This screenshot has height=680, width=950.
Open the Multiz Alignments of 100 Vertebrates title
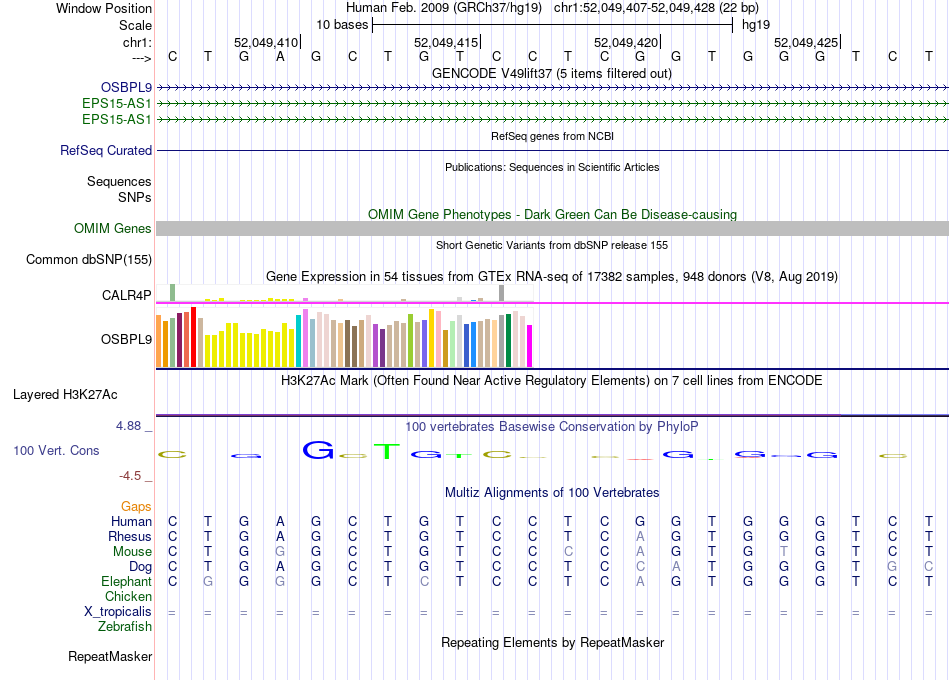(552, 492)
